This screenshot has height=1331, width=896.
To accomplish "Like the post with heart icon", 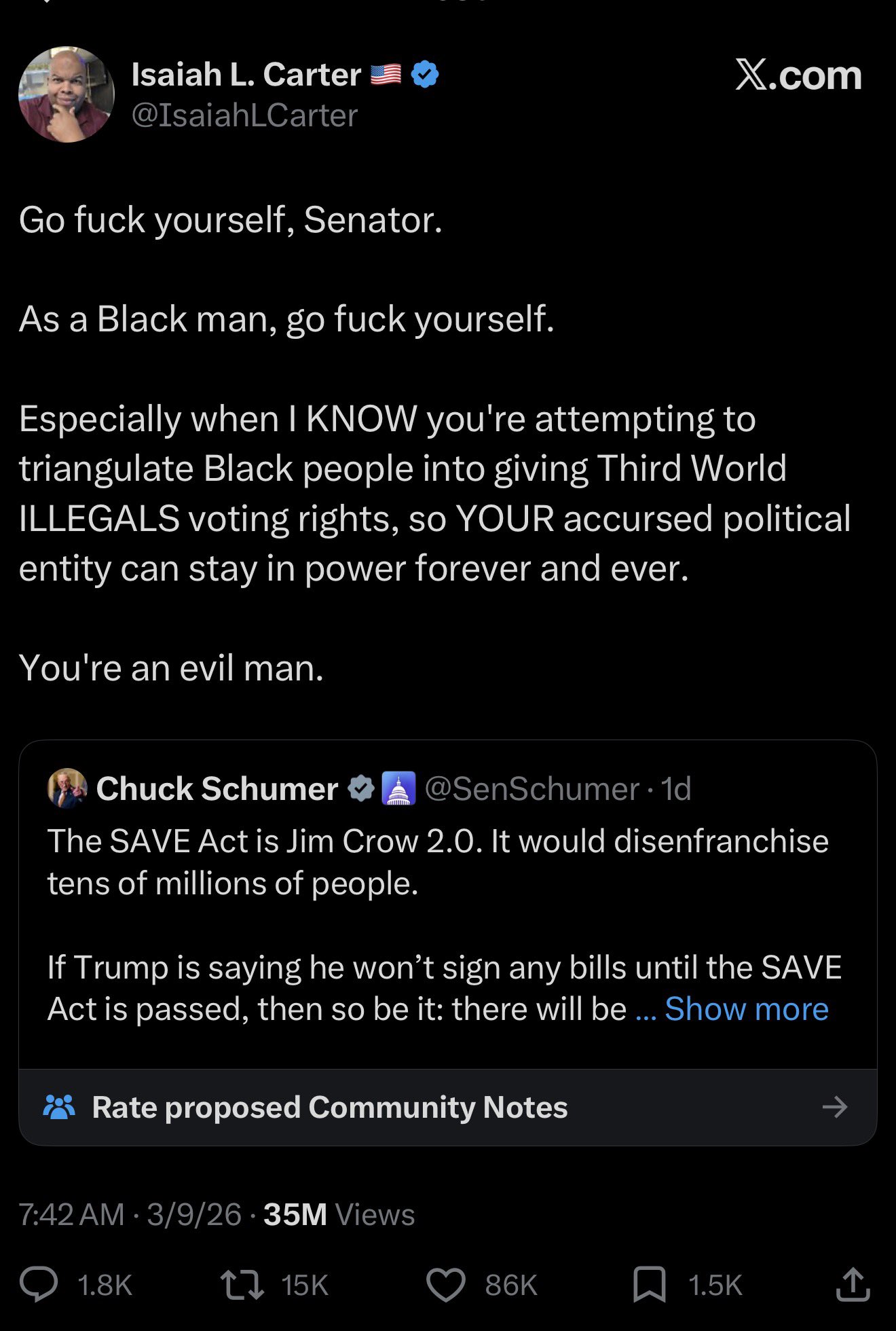I will [445, 1284].
